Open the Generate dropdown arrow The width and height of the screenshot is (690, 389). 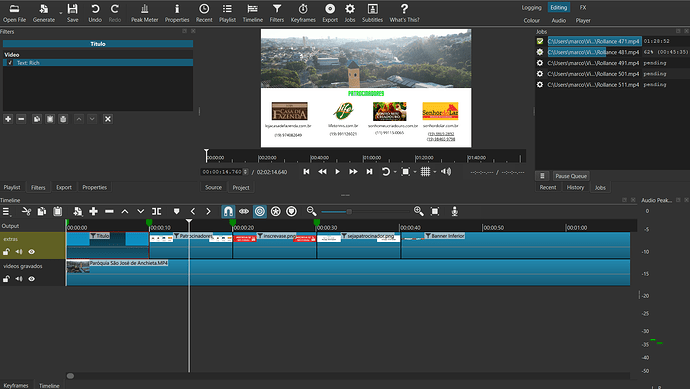(x=60, y=13)
